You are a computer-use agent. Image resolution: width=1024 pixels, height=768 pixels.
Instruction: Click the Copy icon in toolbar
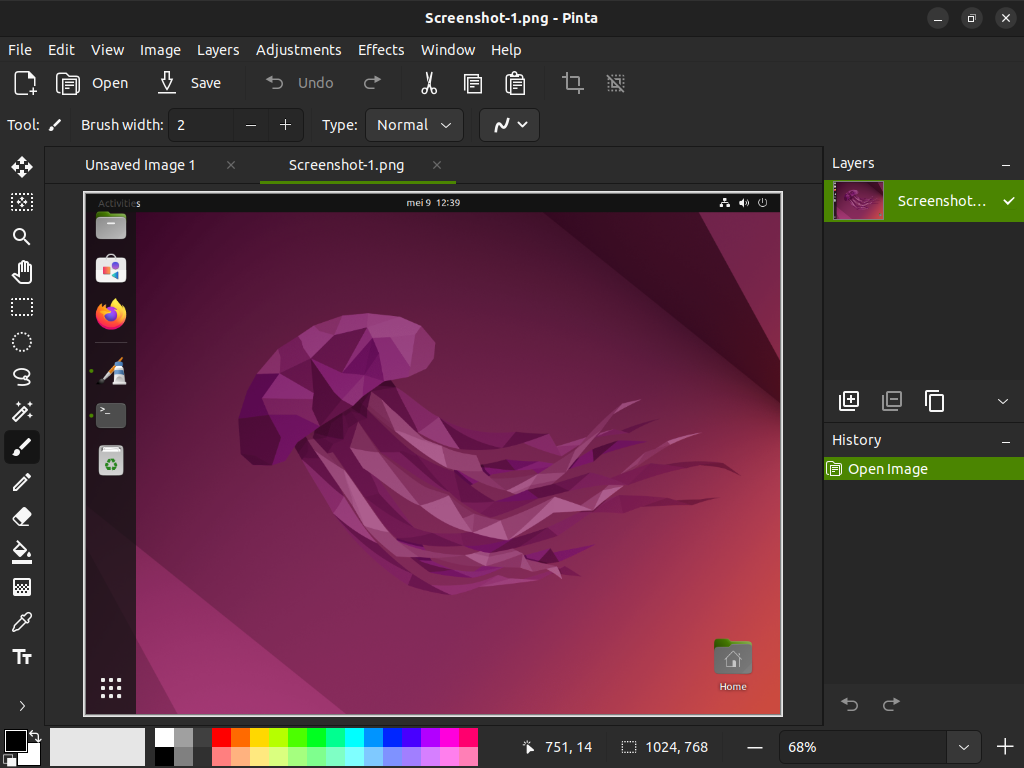click(472, 83)
